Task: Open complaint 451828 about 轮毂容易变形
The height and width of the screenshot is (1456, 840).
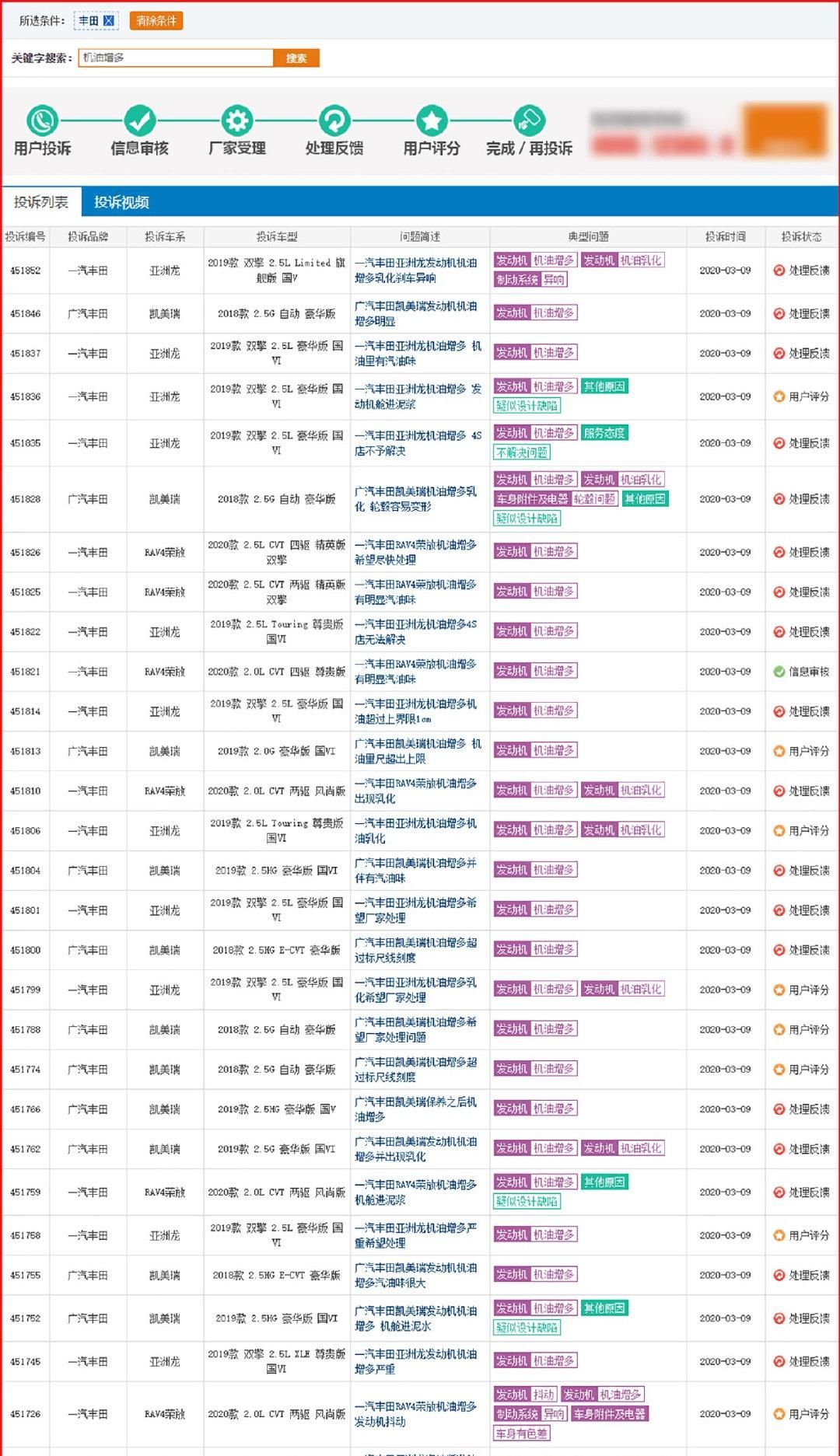Action: tap(416, 499)
